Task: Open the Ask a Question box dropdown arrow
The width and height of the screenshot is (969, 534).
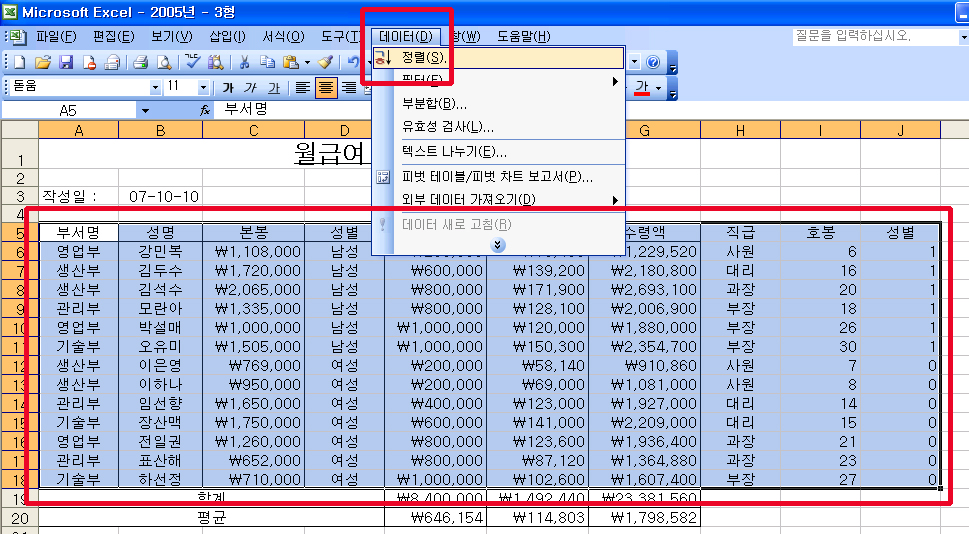Action: [963, 37]
